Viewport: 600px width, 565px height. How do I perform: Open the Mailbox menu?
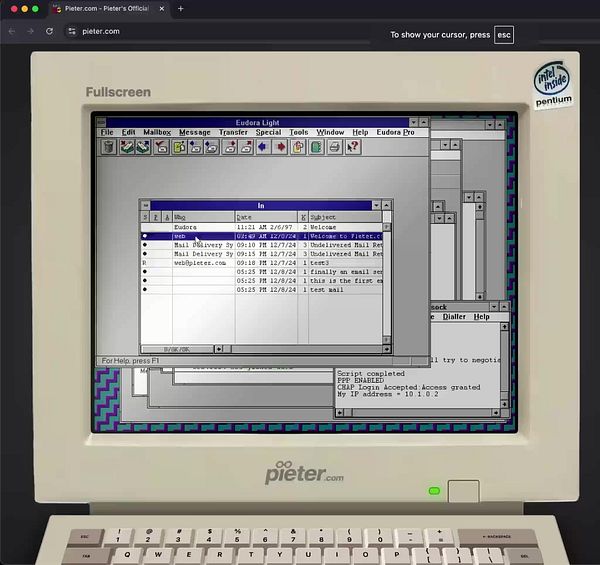point(157,132)
